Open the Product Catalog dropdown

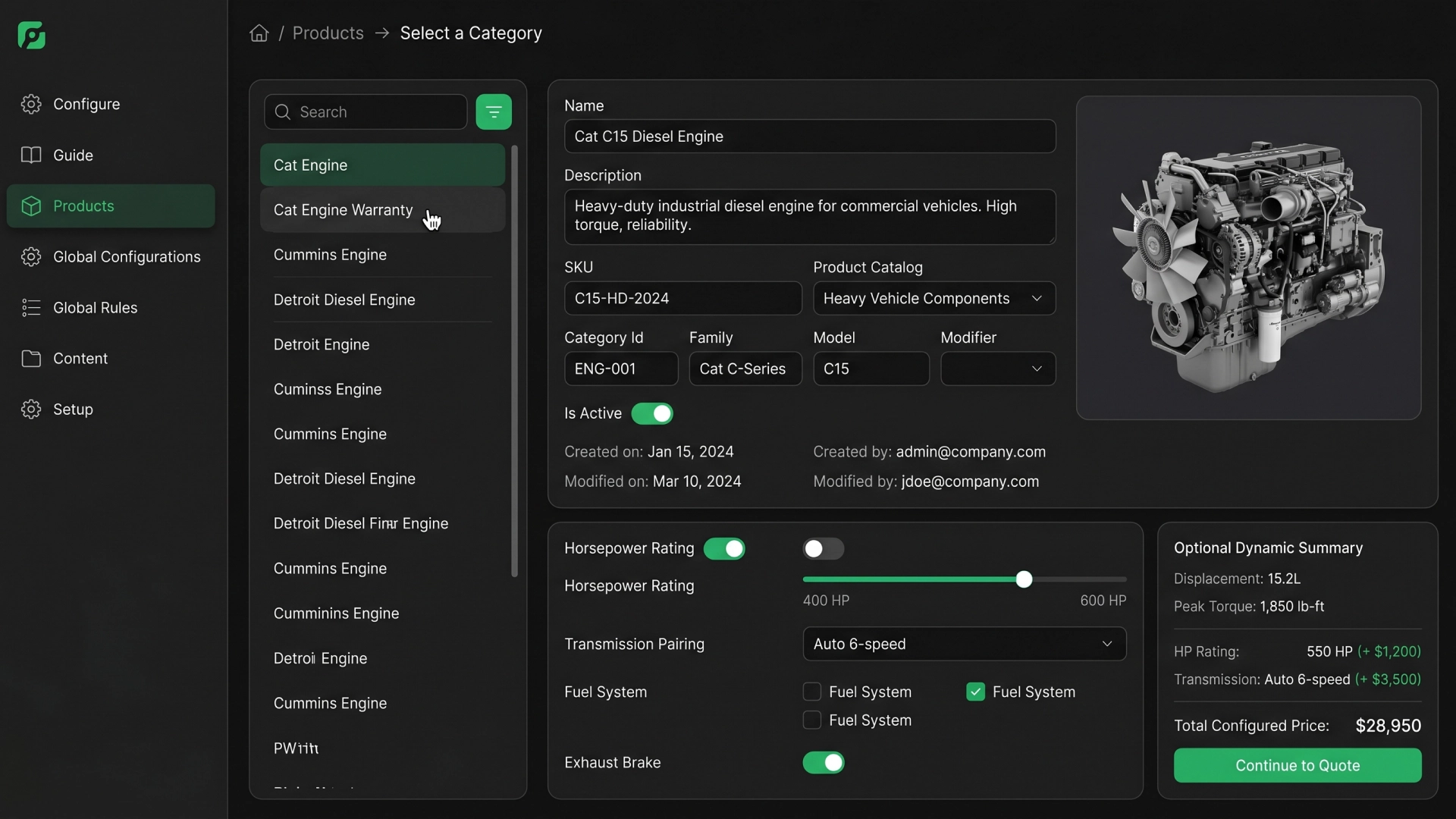[934, 298]
